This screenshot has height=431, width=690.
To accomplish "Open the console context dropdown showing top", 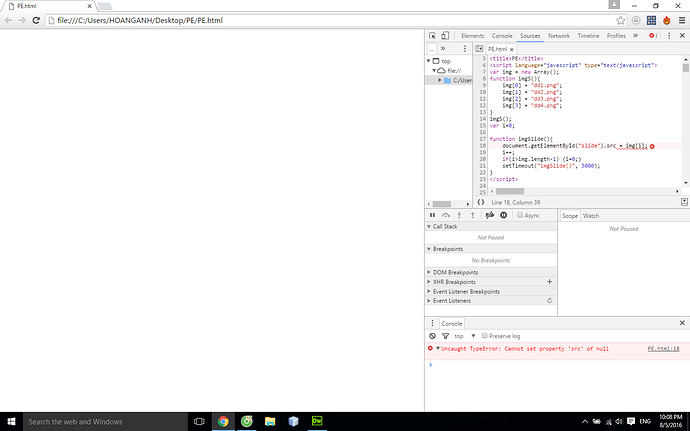I will pos(463,336).
